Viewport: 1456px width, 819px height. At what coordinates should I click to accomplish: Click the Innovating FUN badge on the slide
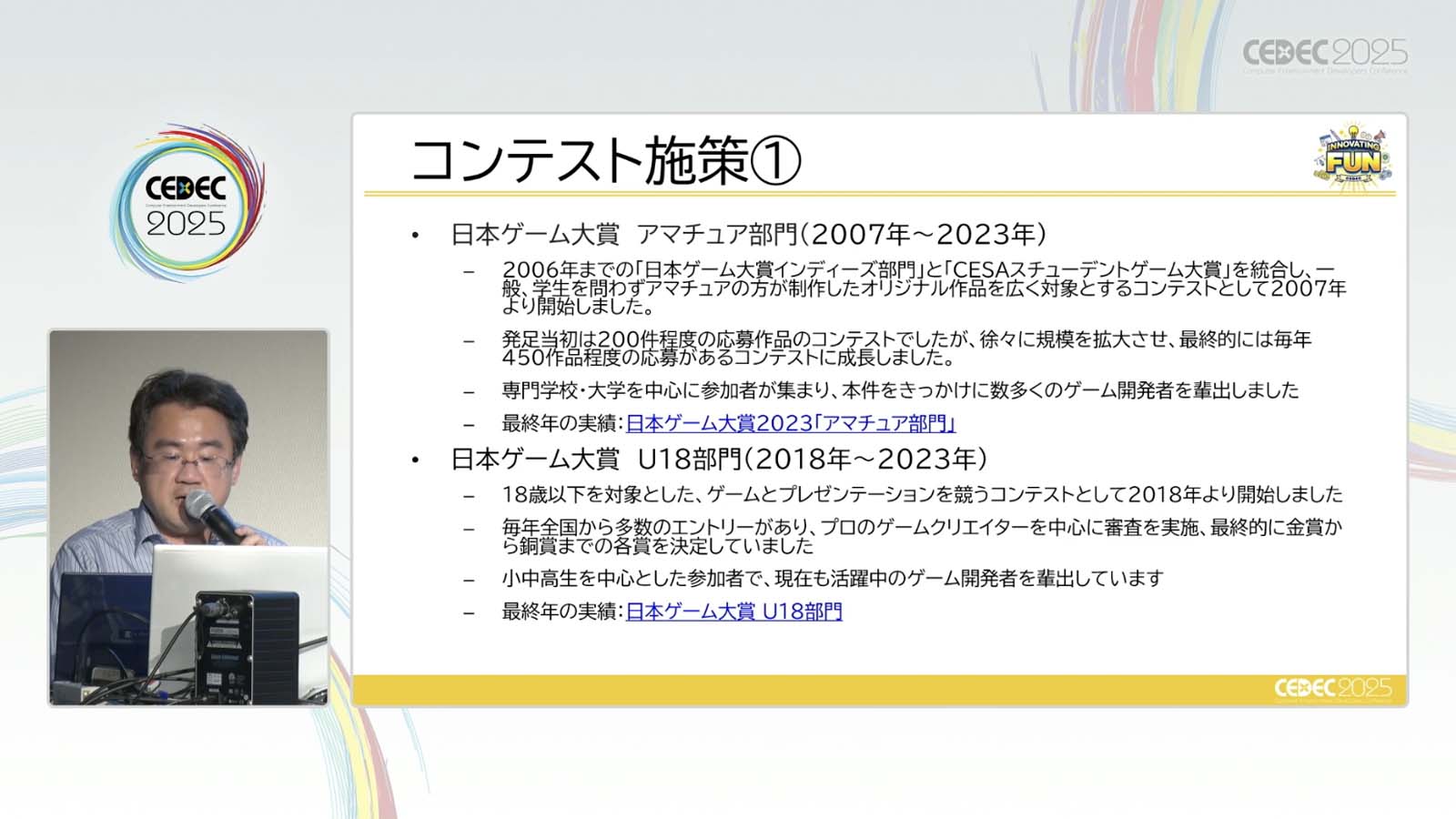(1352, 157)
